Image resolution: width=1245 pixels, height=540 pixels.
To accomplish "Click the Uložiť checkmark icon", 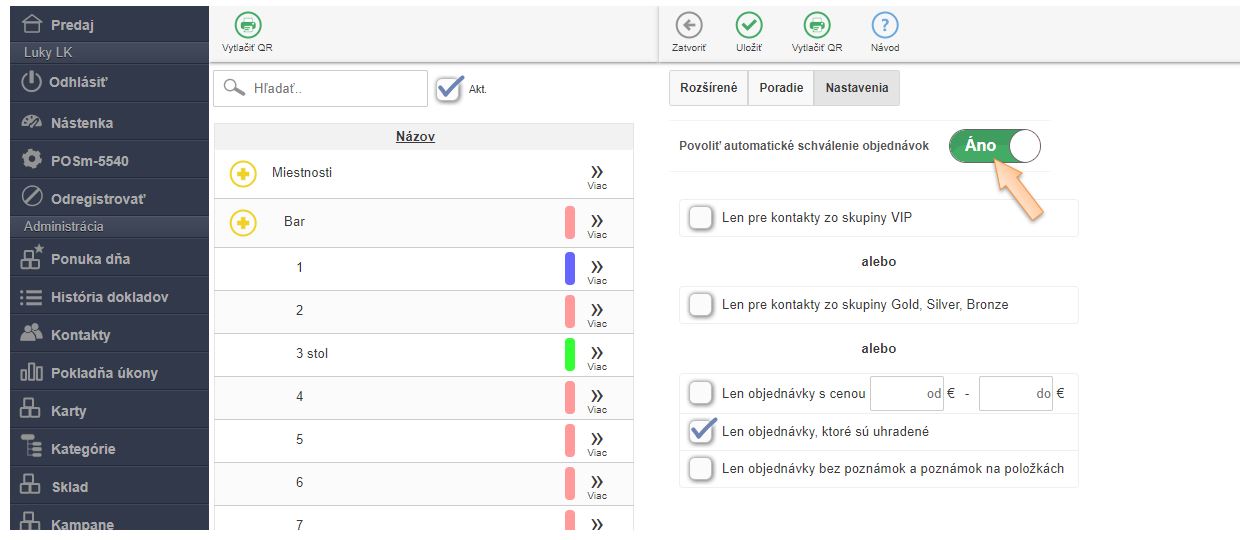I will [748, 26].
